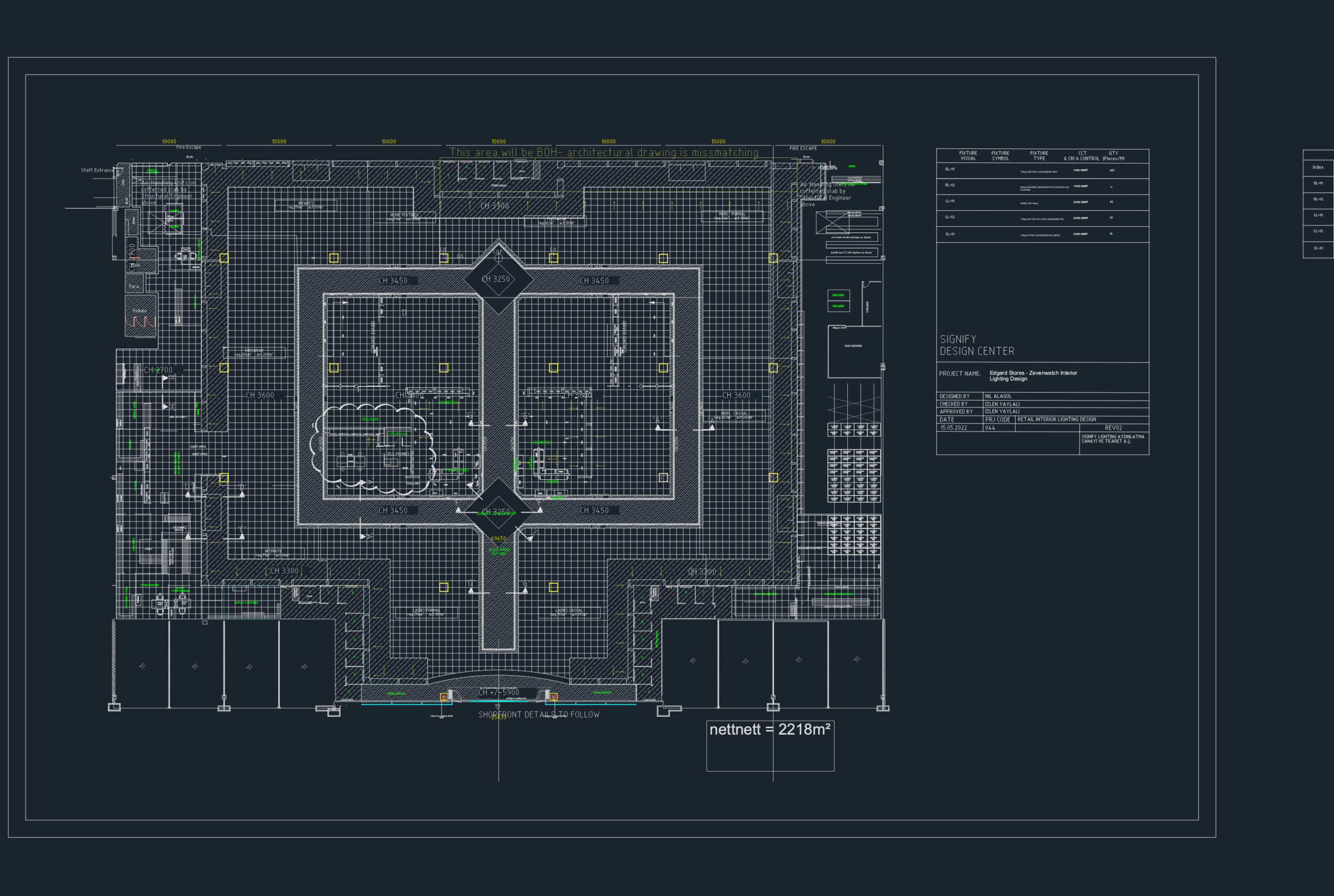Viewport: 1334px width, 896px height.
Task: Select the 'INTIMATE' department label
Action: click(273, 551)
